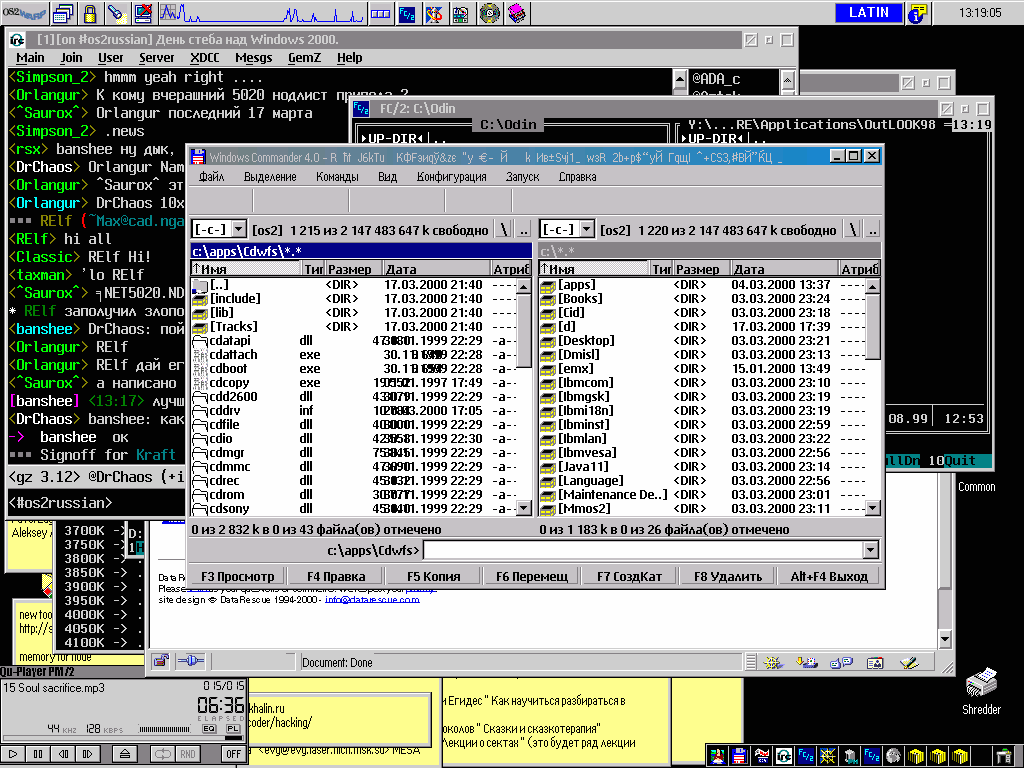Click the Alt+F4 Выход button
The height and width of the screenshot is (768, 1024).
[x=829, y=576]
